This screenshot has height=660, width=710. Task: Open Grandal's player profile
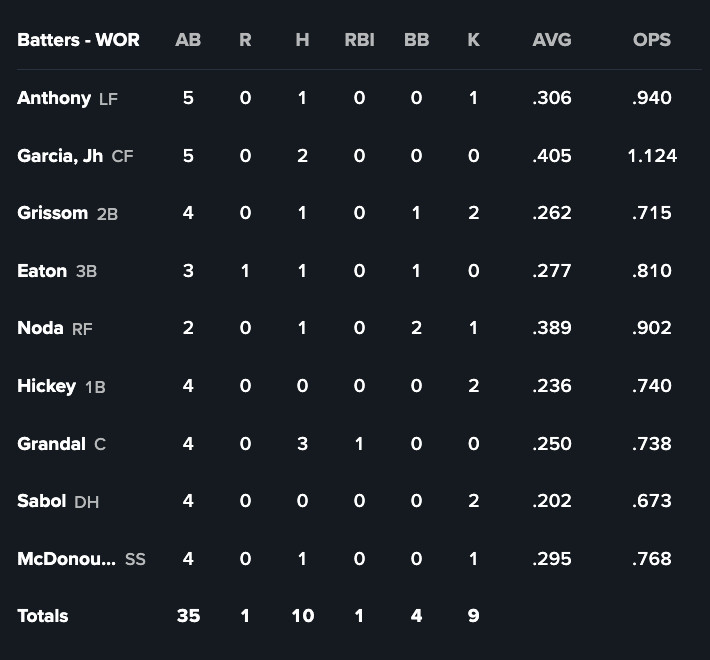[x=51, y=444]
